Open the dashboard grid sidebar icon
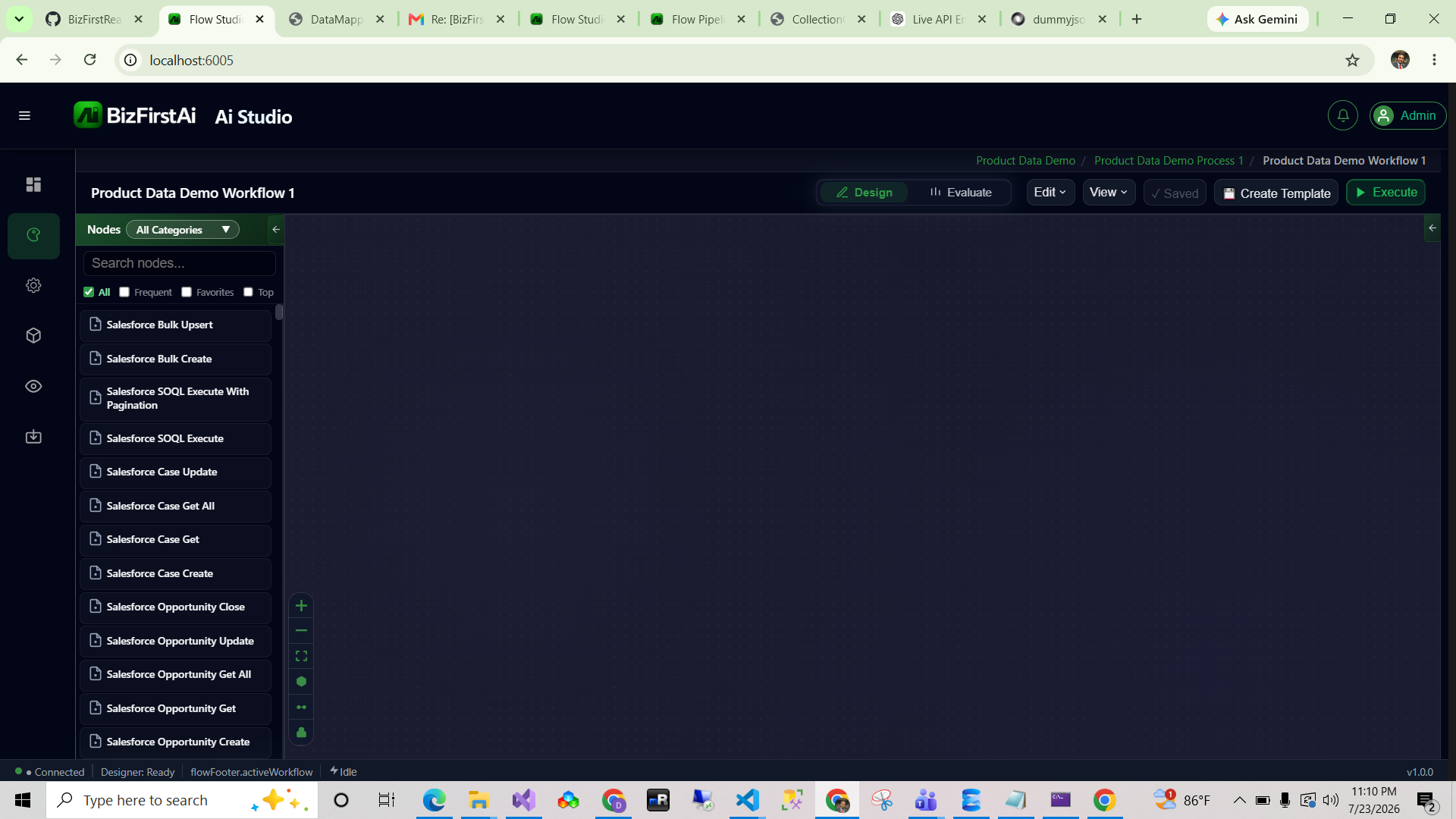 33,184
